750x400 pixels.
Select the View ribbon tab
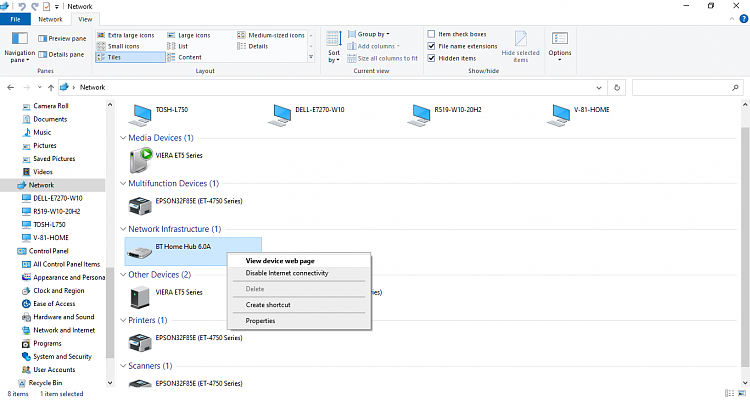[85, 20]
